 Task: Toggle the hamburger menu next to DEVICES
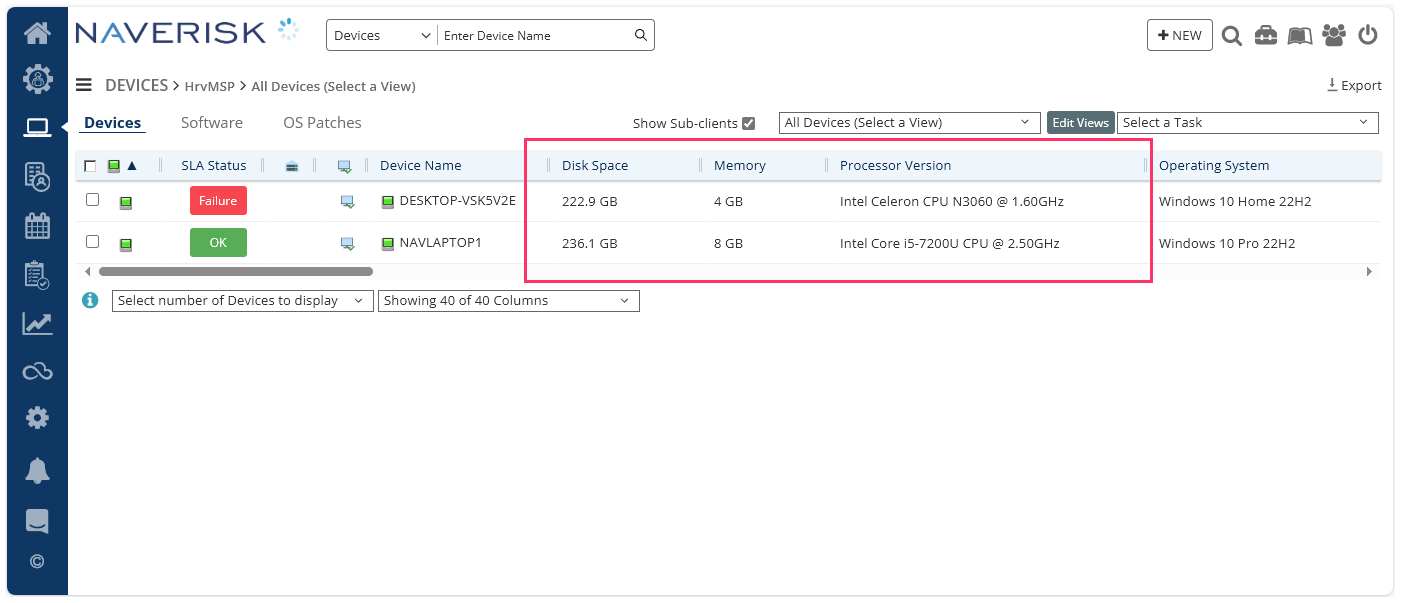[84, 86]
